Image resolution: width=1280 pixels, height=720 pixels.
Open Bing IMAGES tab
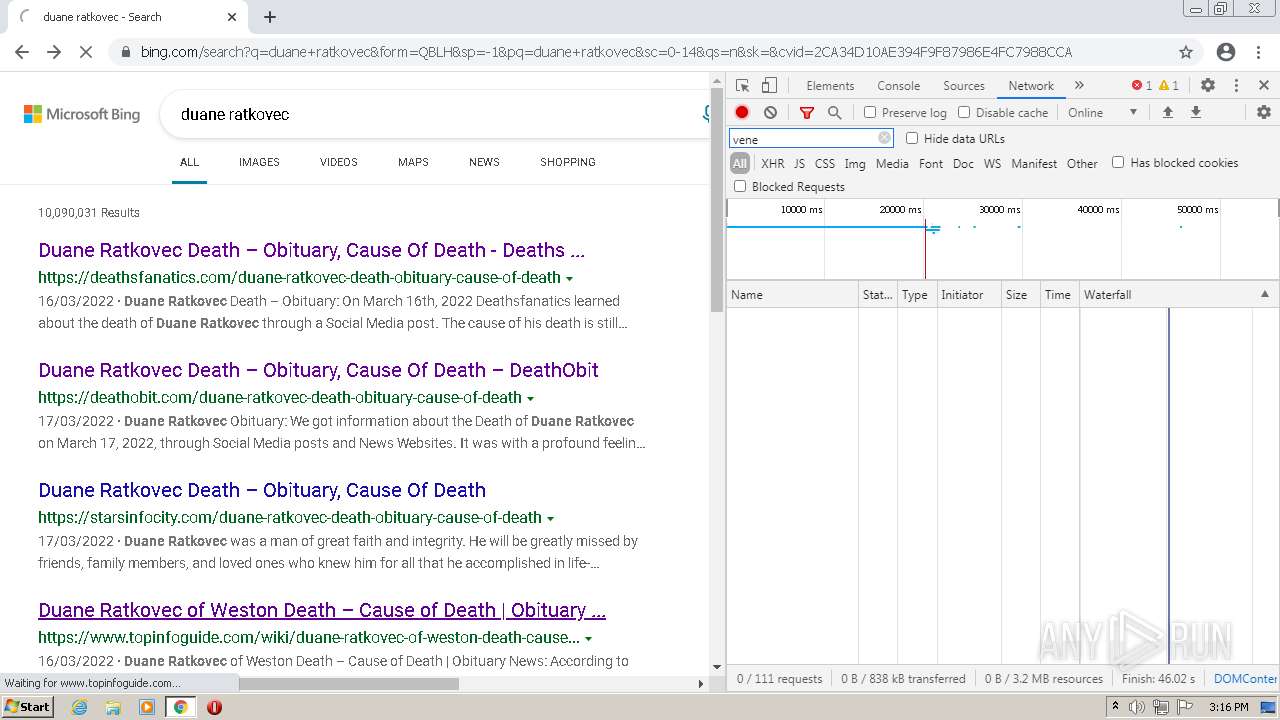(x=259, y=162)
